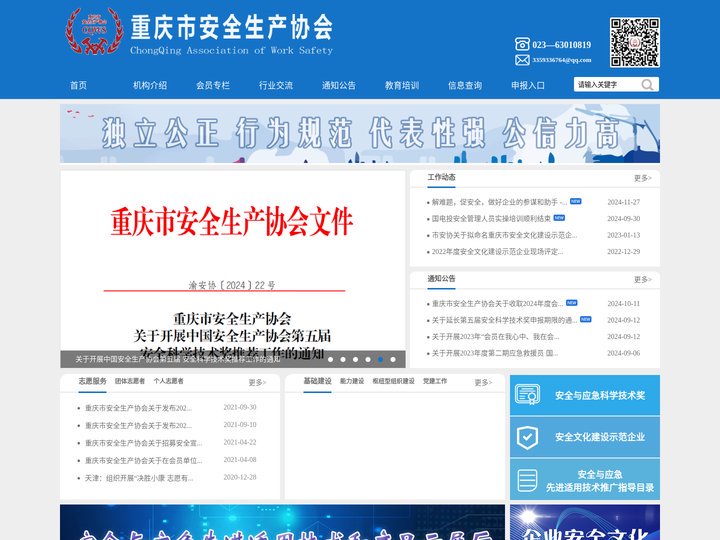Click the NEW badge beside 国电投 item
Screen dimensions: 720x540
559,218
